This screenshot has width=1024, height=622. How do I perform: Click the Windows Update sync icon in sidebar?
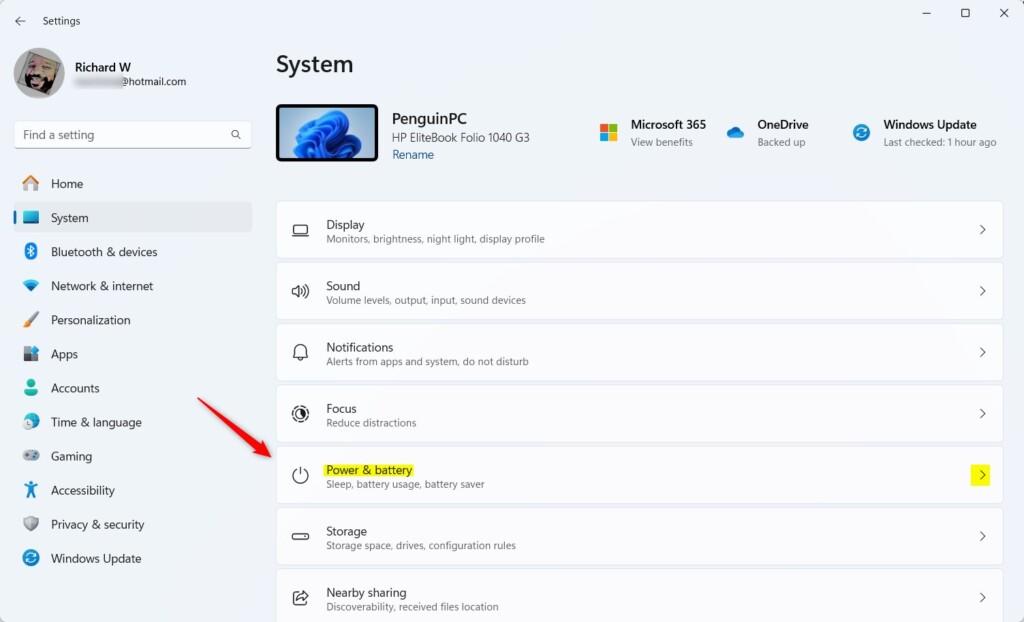31,557
